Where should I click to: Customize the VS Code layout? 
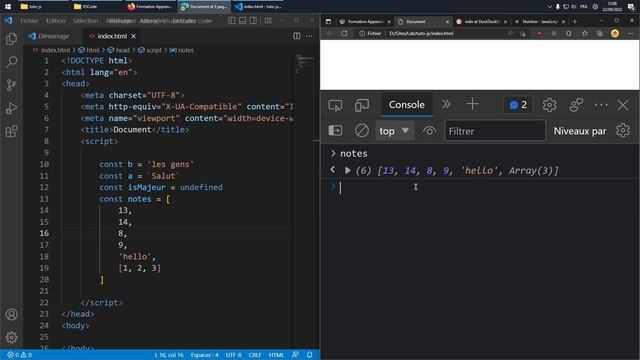[268, 20]
